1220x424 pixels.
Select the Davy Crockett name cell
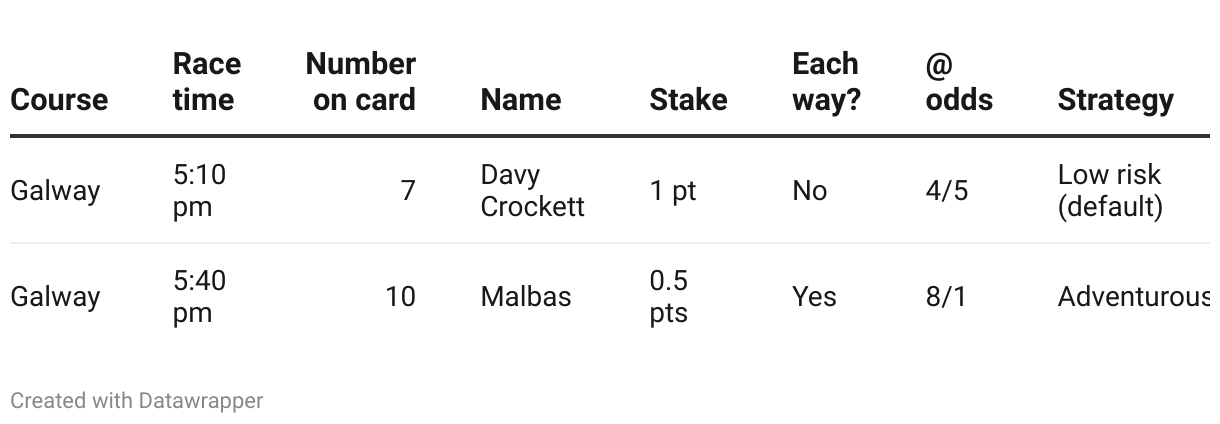click(x=532, y=190)
